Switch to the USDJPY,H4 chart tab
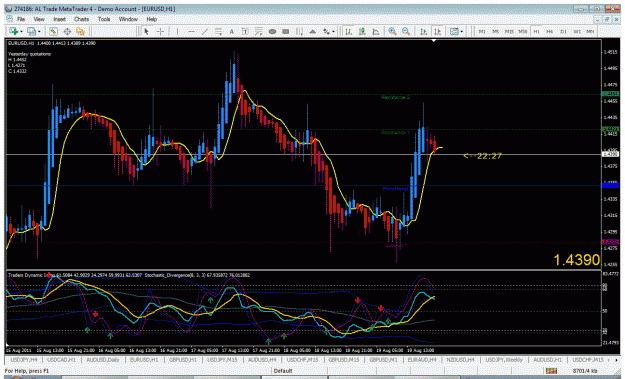This screenshot has width=625, height=379. coord(24,360)
